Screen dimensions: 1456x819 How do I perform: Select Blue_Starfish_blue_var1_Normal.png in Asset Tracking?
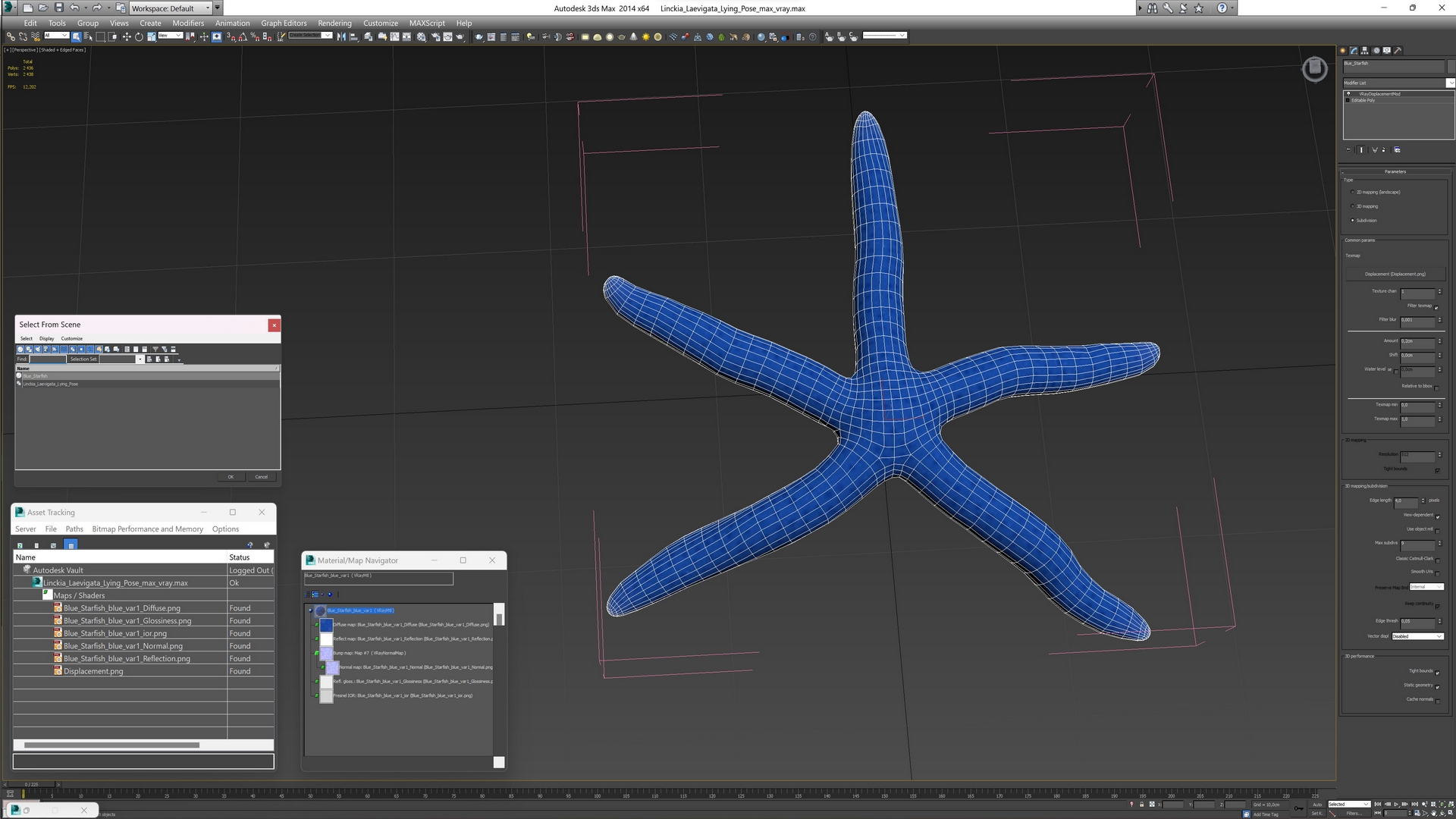tap(123, 646)
